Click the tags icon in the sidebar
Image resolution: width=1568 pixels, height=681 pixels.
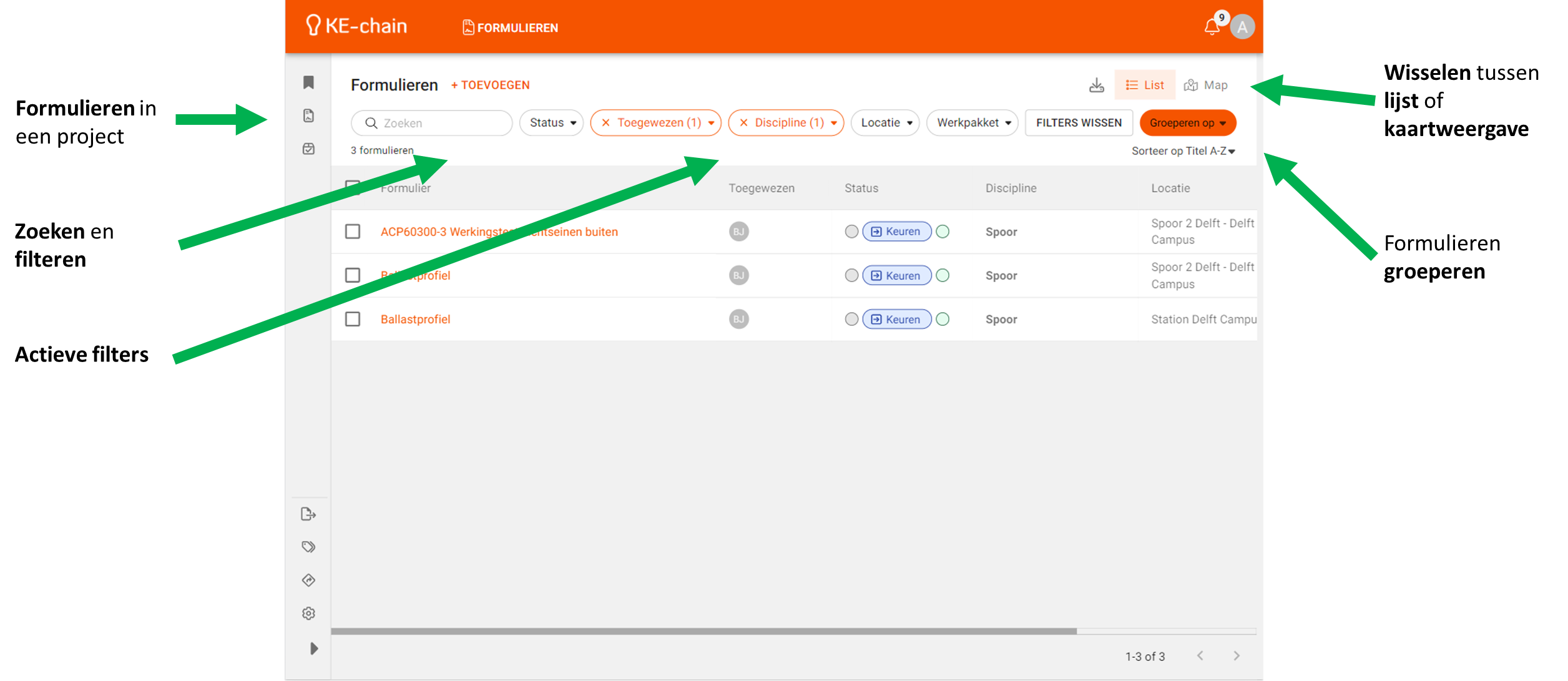pyautogui.click(x=308, y=547)
